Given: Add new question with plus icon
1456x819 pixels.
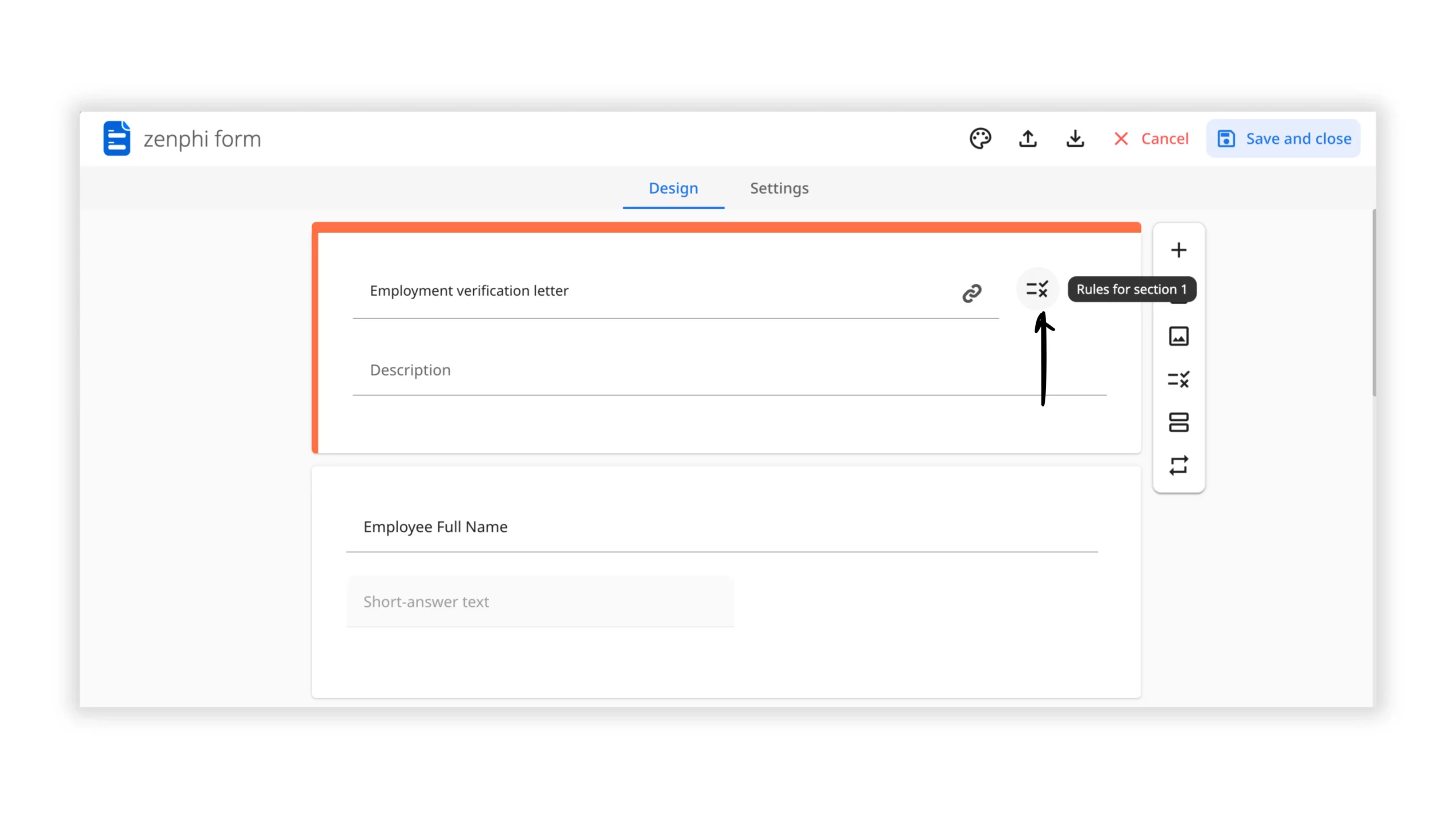Looking at the screenshot, I should click(x=1178, y=250).
